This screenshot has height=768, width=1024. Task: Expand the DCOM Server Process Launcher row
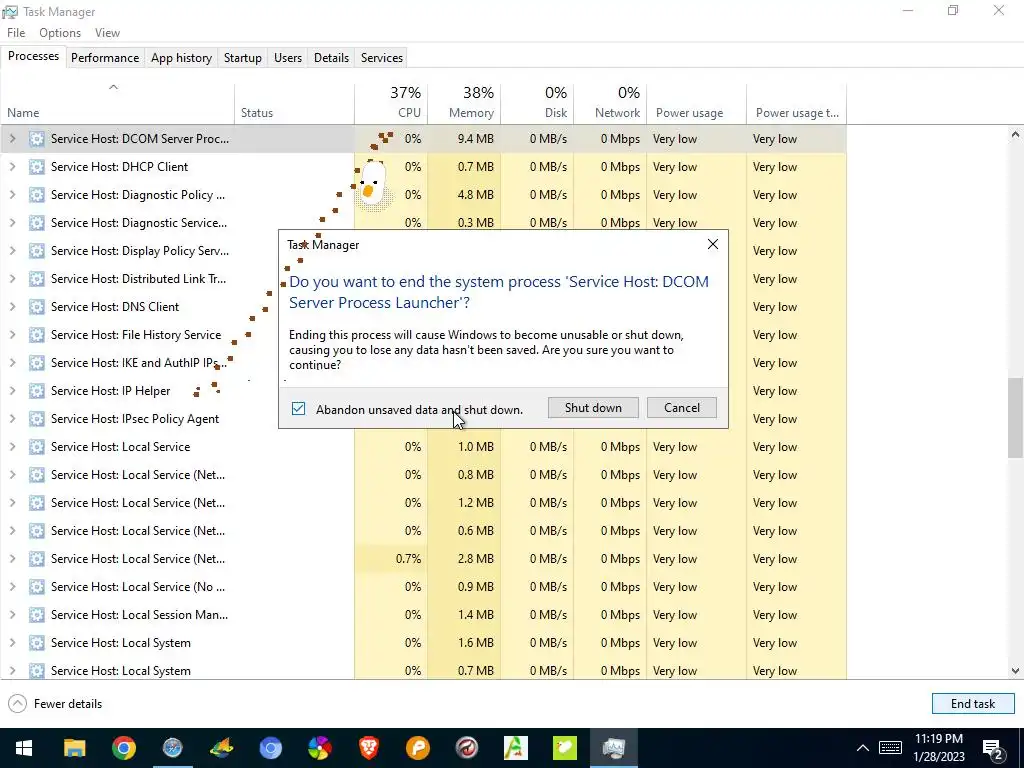pos(12,138)
